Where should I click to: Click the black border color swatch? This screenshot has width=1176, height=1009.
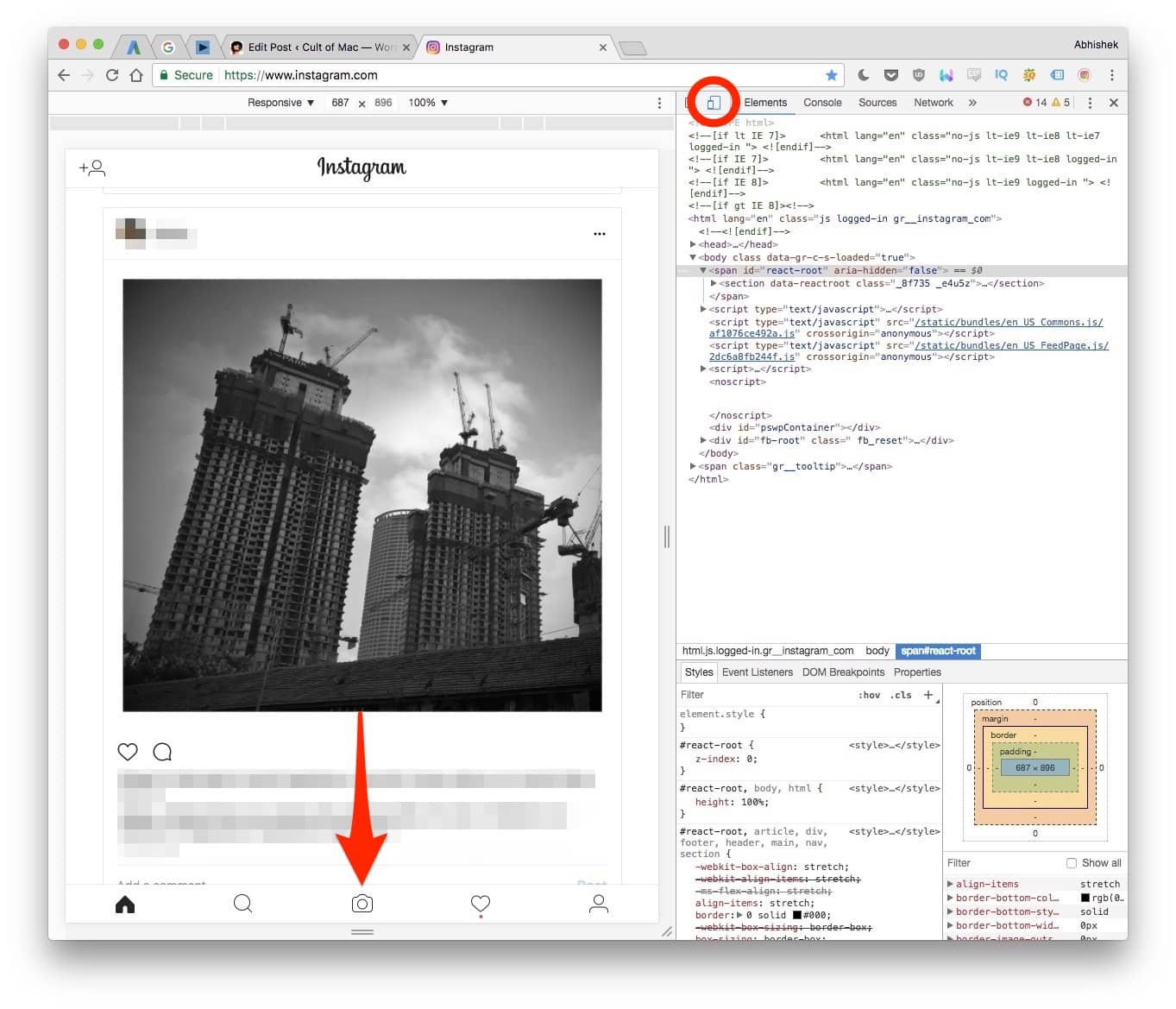pyautogui.click(x=797, y=915)
